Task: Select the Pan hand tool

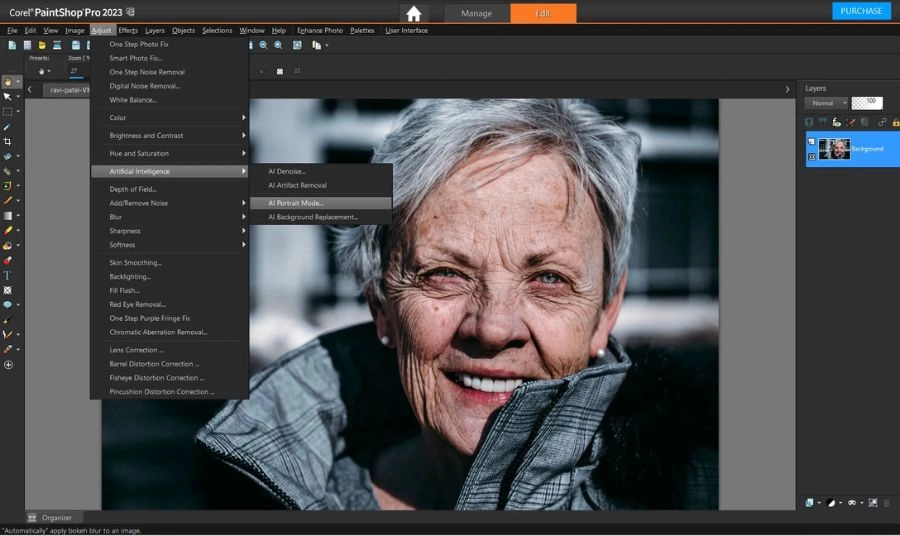Action: tap(7, 82)
